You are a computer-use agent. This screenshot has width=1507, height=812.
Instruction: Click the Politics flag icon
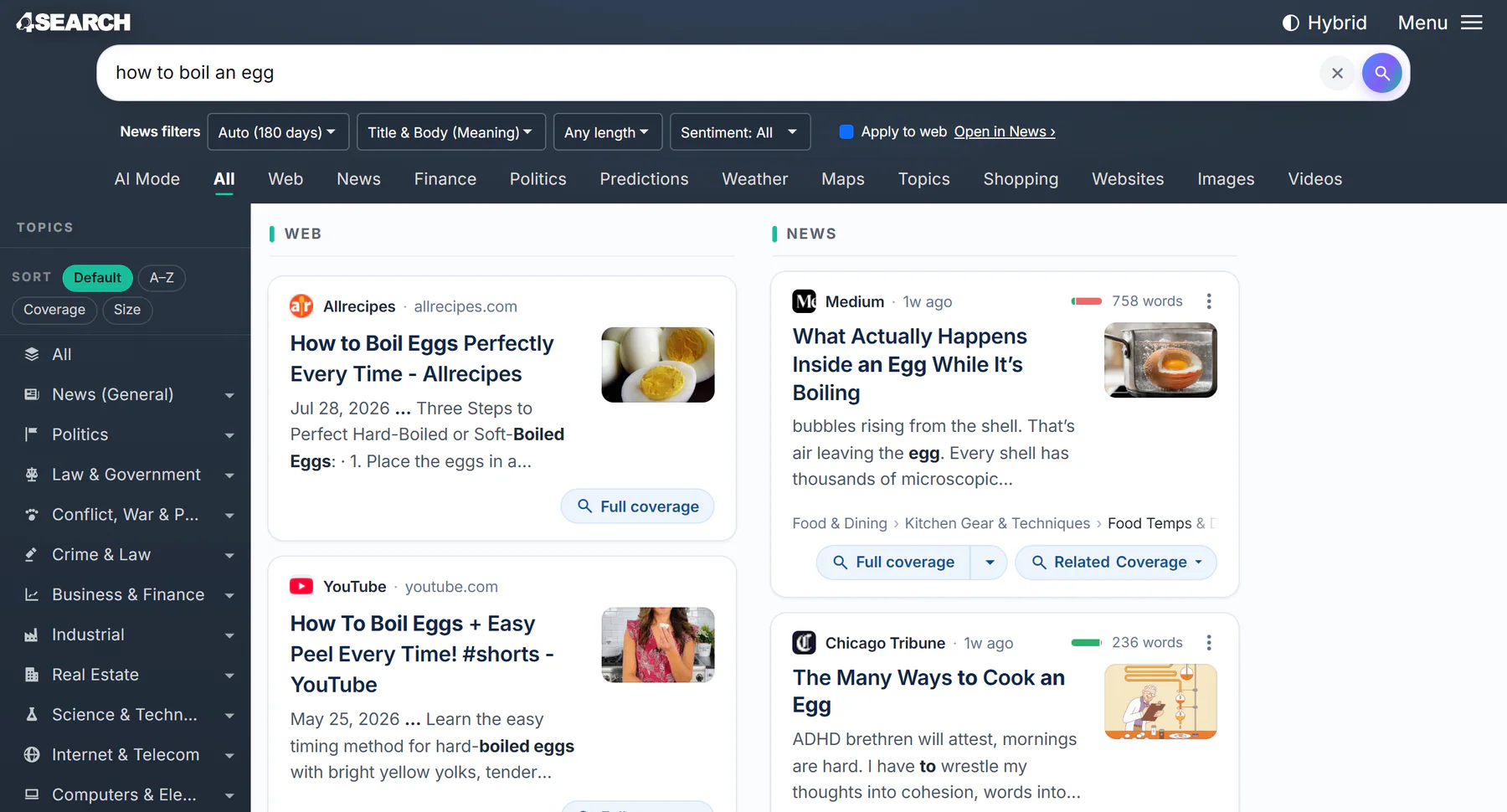(x=32, y=434)
